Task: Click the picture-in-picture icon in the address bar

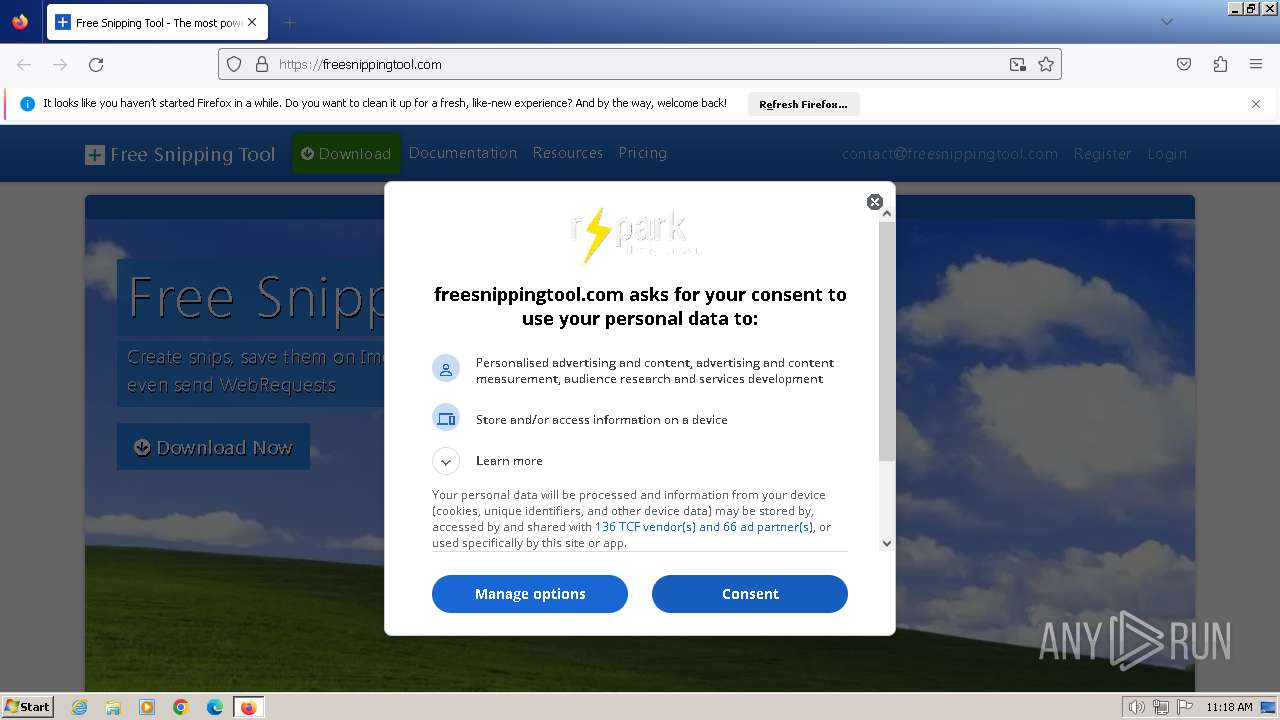Action: (1018, 64)
